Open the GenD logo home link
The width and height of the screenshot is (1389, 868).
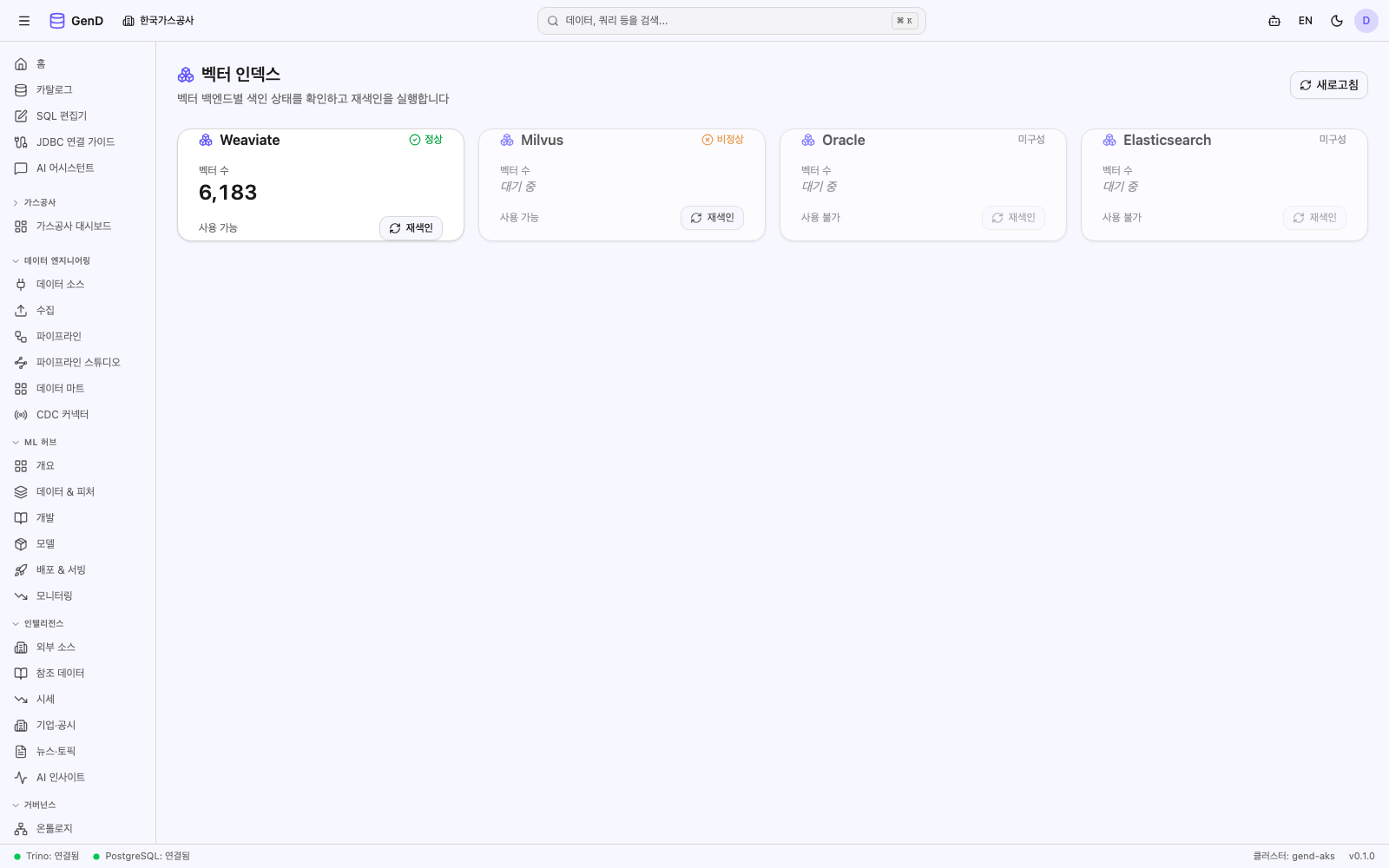(76, 21)
